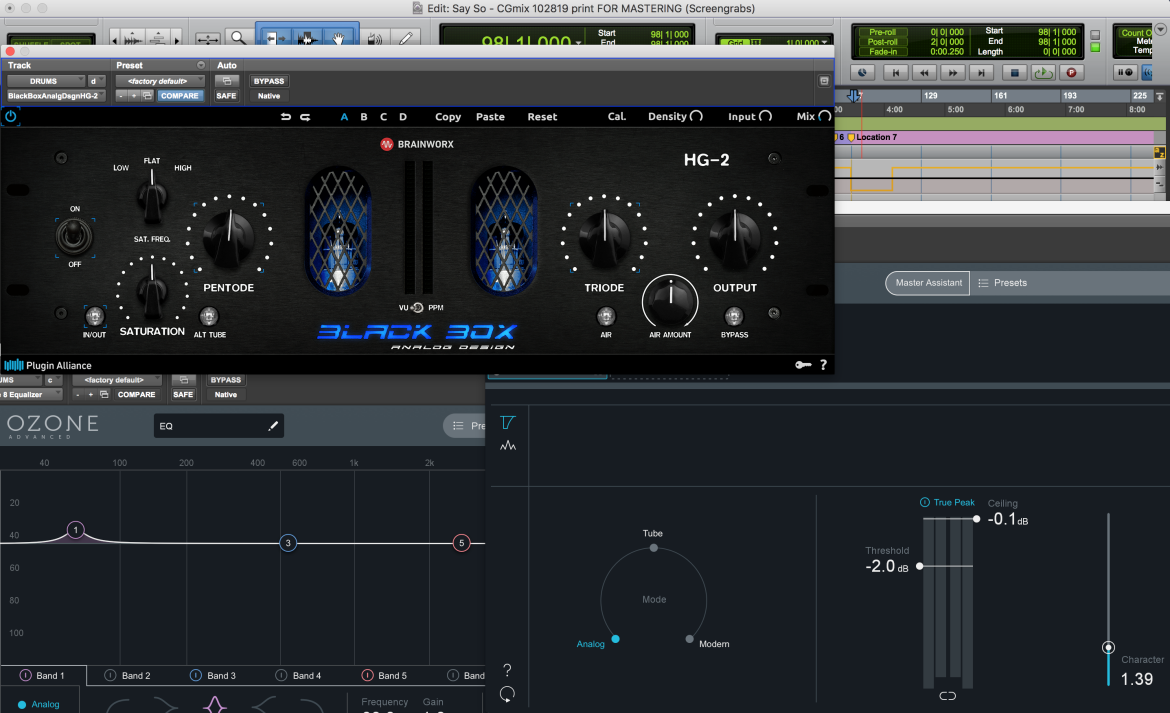
Task: Click the Fast Forward transport button
Action: pyautogui.click(x=953, y=72)
